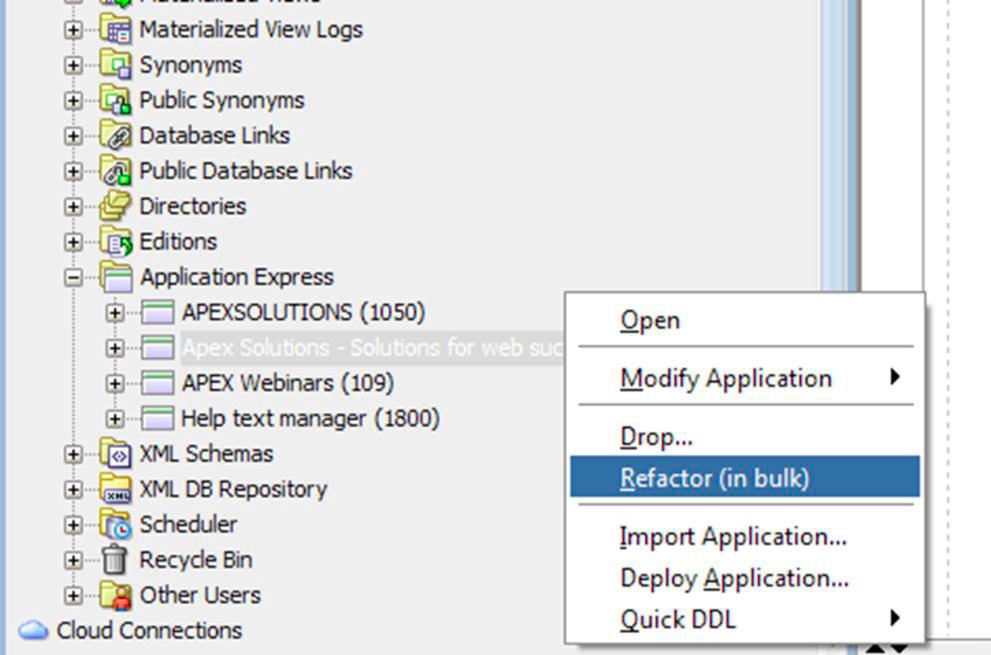This screenshot has width=991, height=655.
Task: Click the XML DB Repository folder icon
Action: [116, 489]
